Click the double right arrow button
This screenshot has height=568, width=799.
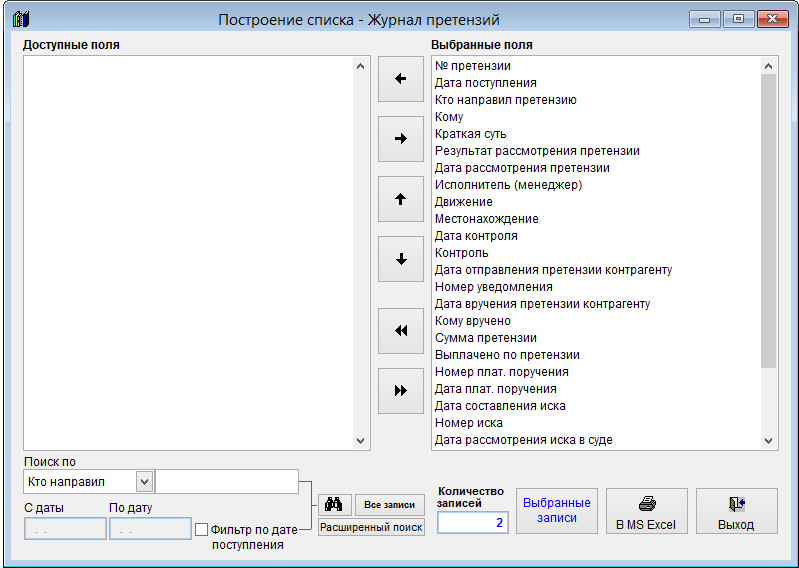coord(401,391)
